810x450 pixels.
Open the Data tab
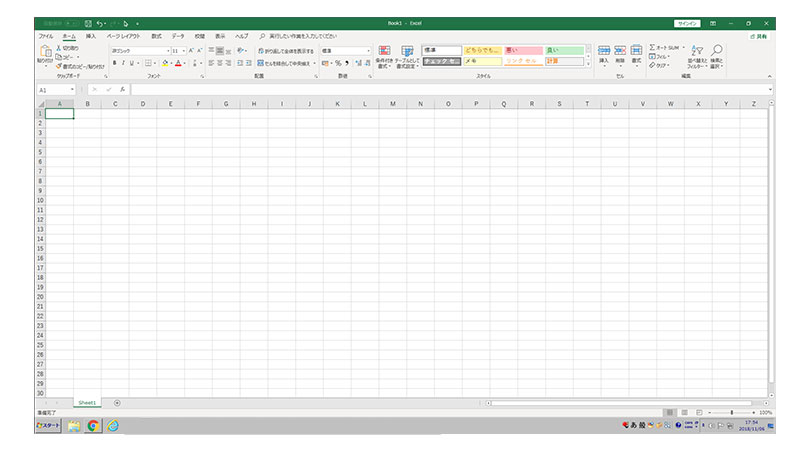coord(178,37)
